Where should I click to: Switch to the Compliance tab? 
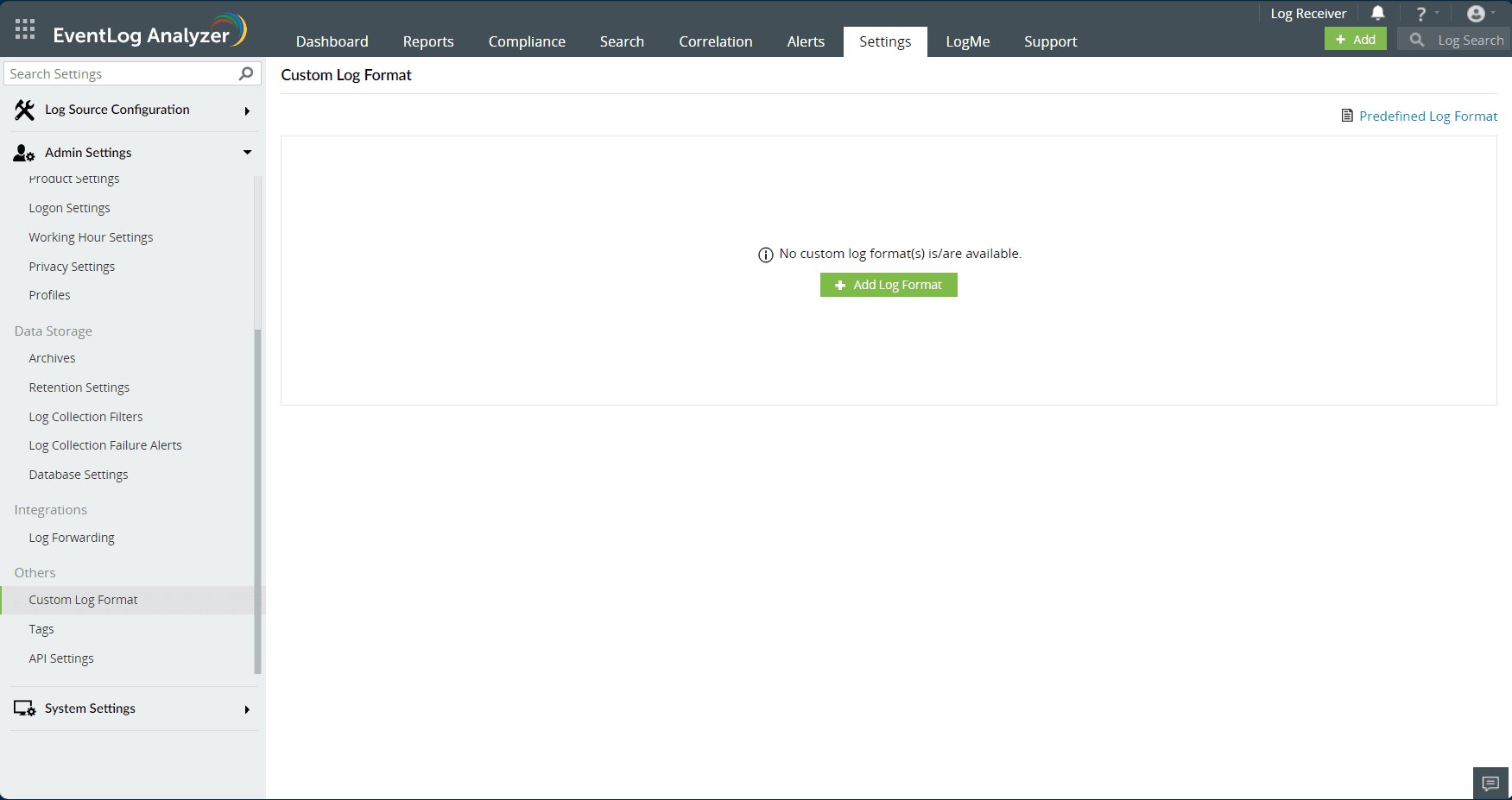click(527, 41)
